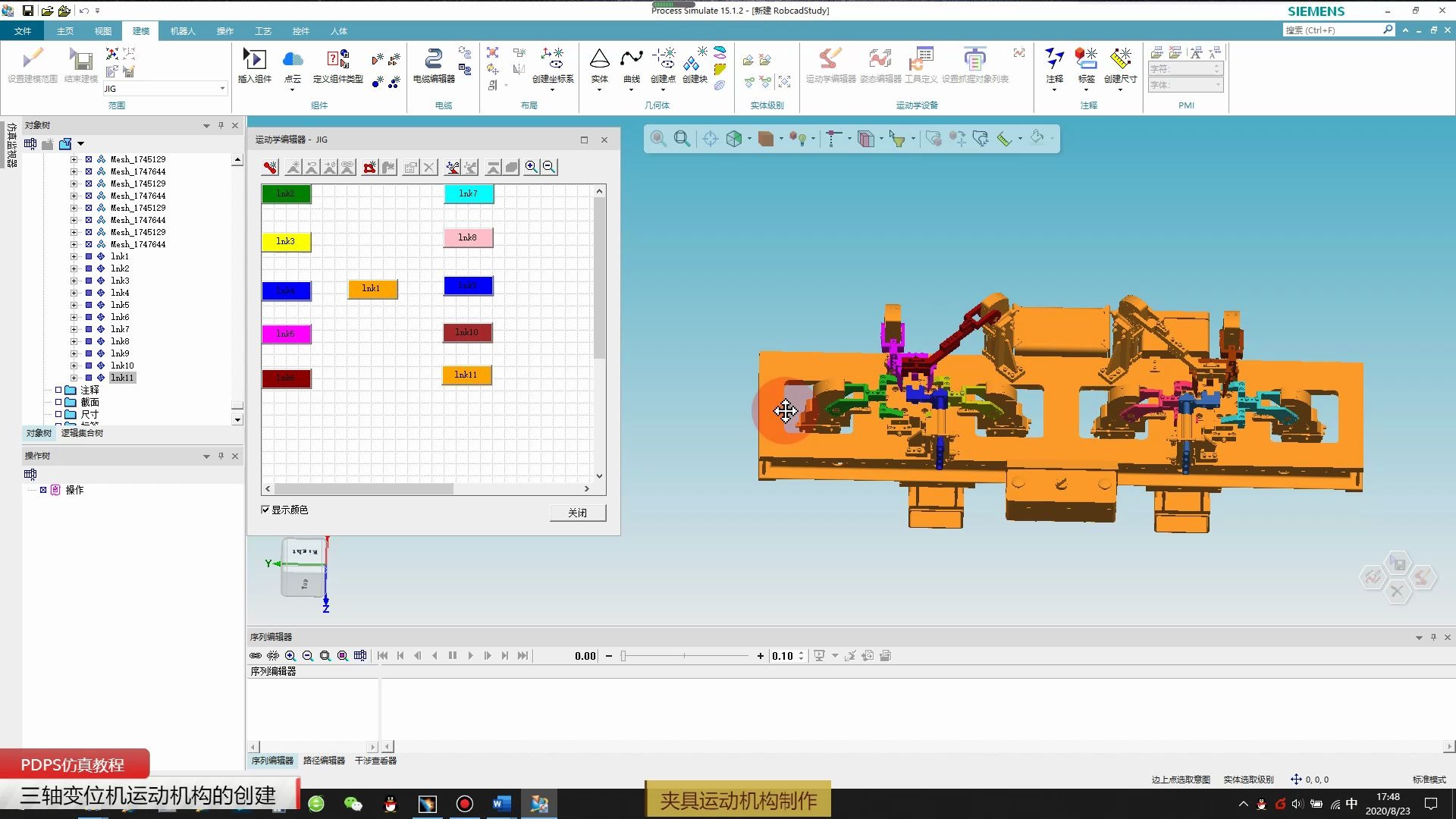Viewport: 1456px width, 819px height.
Task: Check the 注释 folder checkbox in tree
Action: click(x=58, y=390)
